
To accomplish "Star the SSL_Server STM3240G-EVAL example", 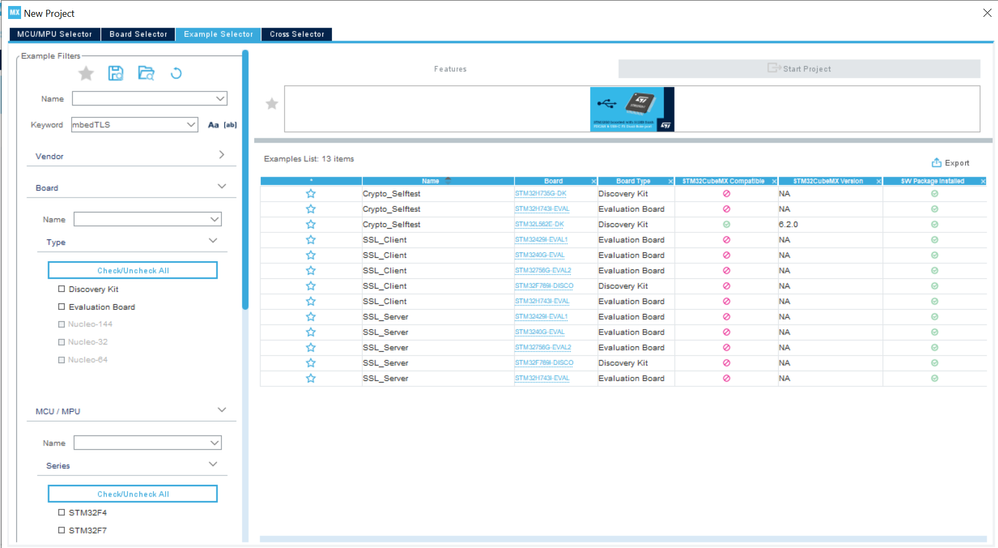I will [311, 332].
